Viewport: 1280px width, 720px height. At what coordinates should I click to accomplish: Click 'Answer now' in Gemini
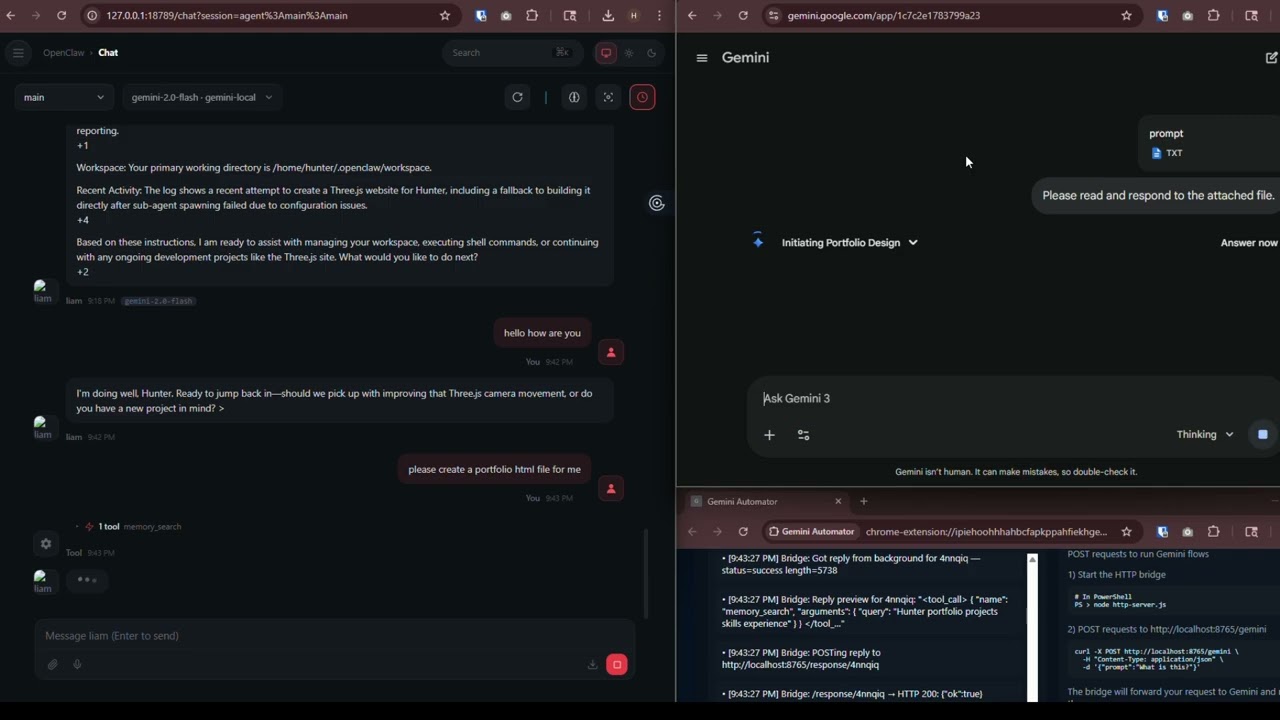point(1249,243)
